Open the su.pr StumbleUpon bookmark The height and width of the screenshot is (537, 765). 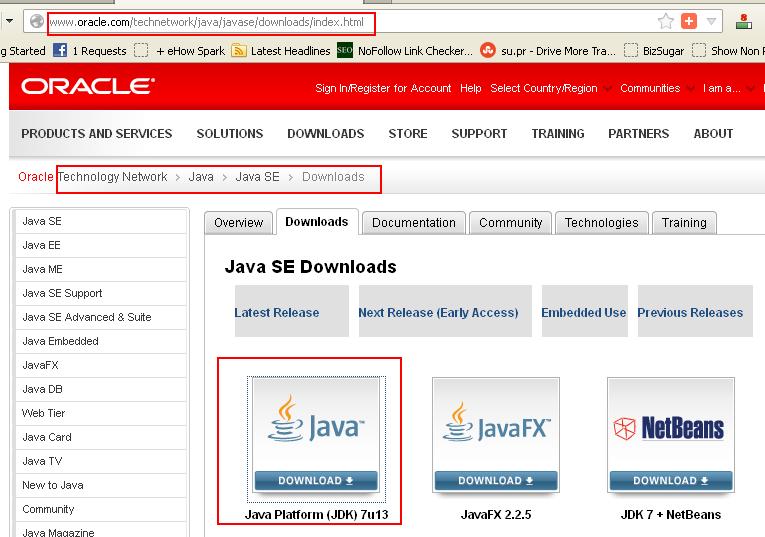tap(548, 51)
